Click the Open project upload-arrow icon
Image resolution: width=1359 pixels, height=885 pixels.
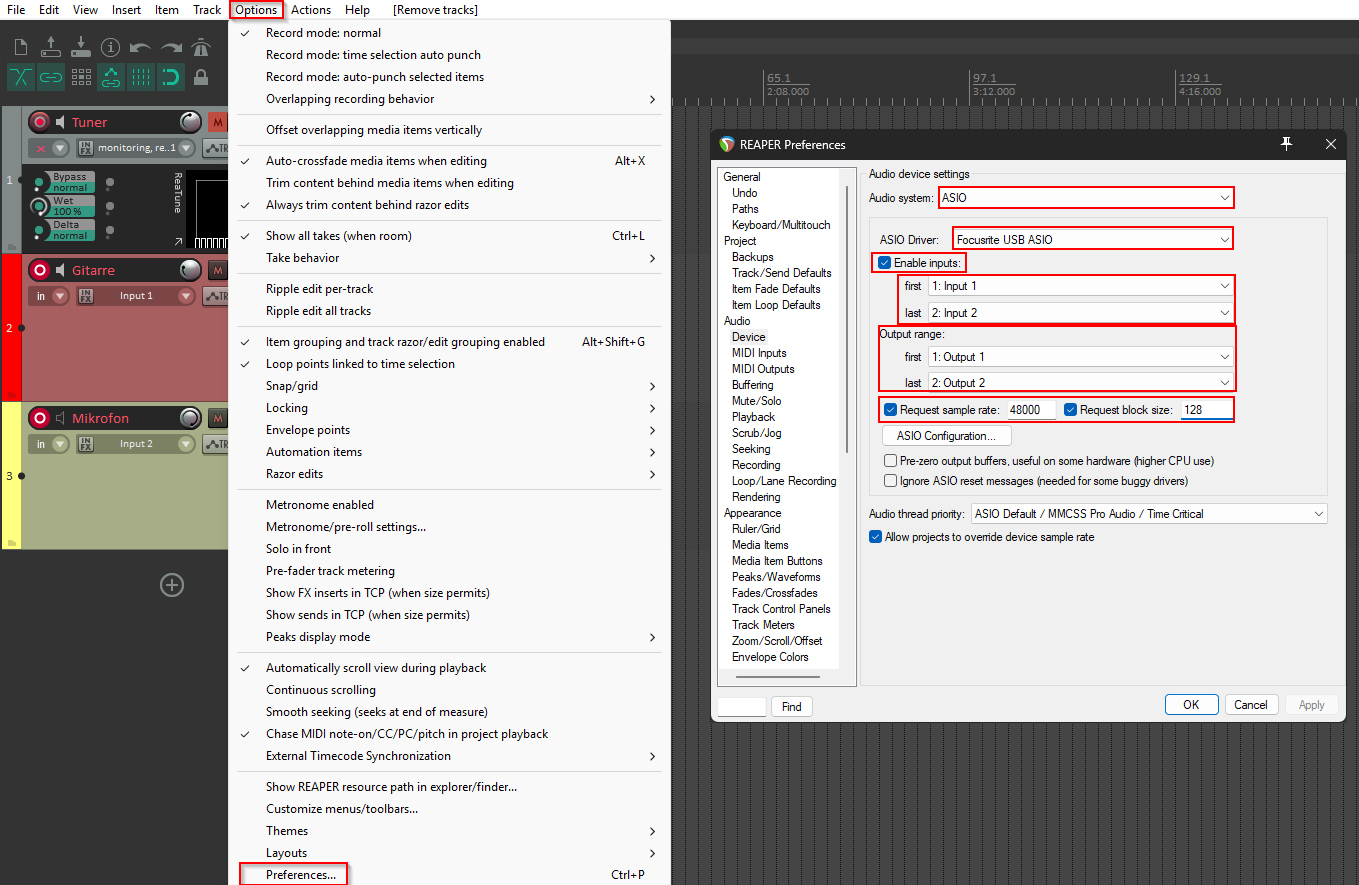coord(51,47)
